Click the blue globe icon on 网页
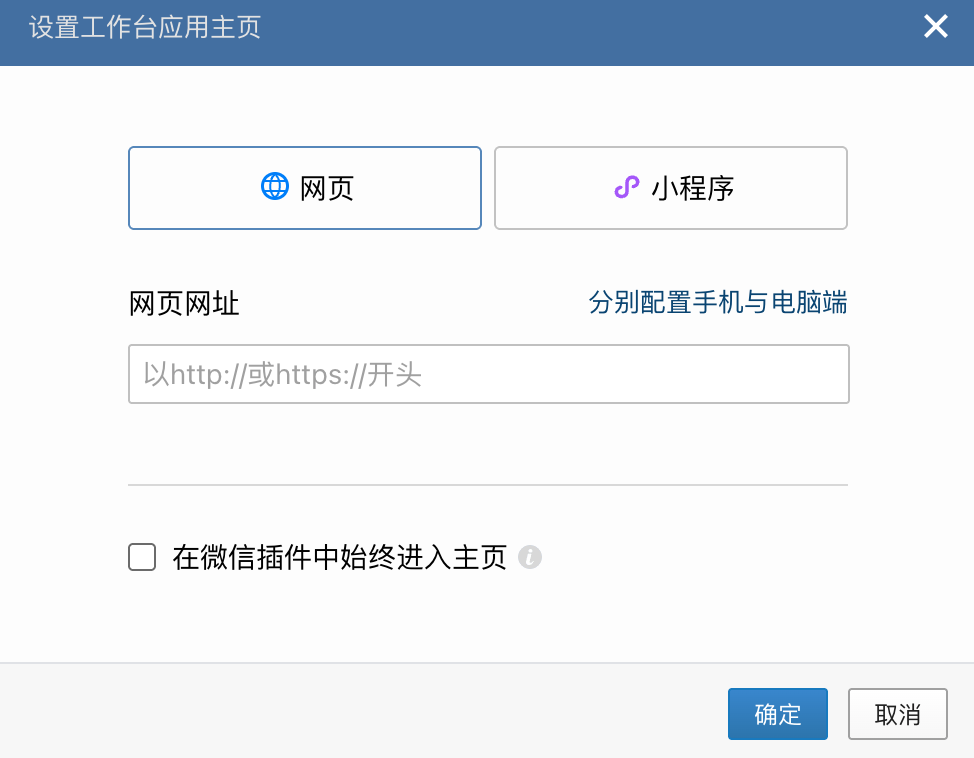The width and height of the screenshot is (974, 758). click(x=275, y=187)
